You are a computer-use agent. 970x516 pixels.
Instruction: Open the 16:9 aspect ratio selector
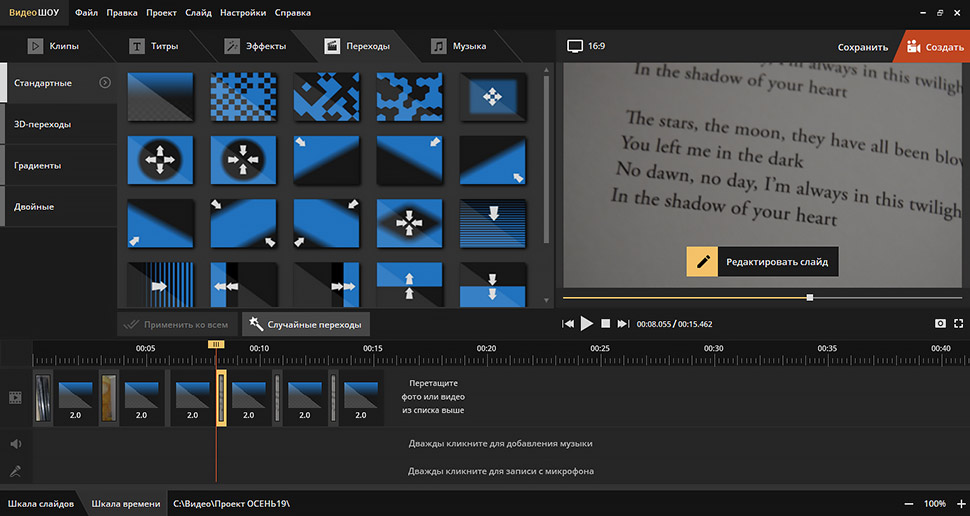point(586,46)
